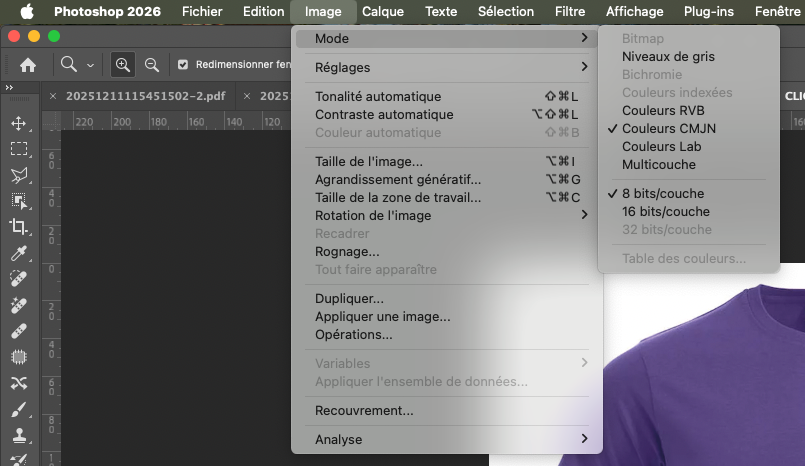
Task: Select the Spot Healing Brush tool
Action: (x=19, y=279)
